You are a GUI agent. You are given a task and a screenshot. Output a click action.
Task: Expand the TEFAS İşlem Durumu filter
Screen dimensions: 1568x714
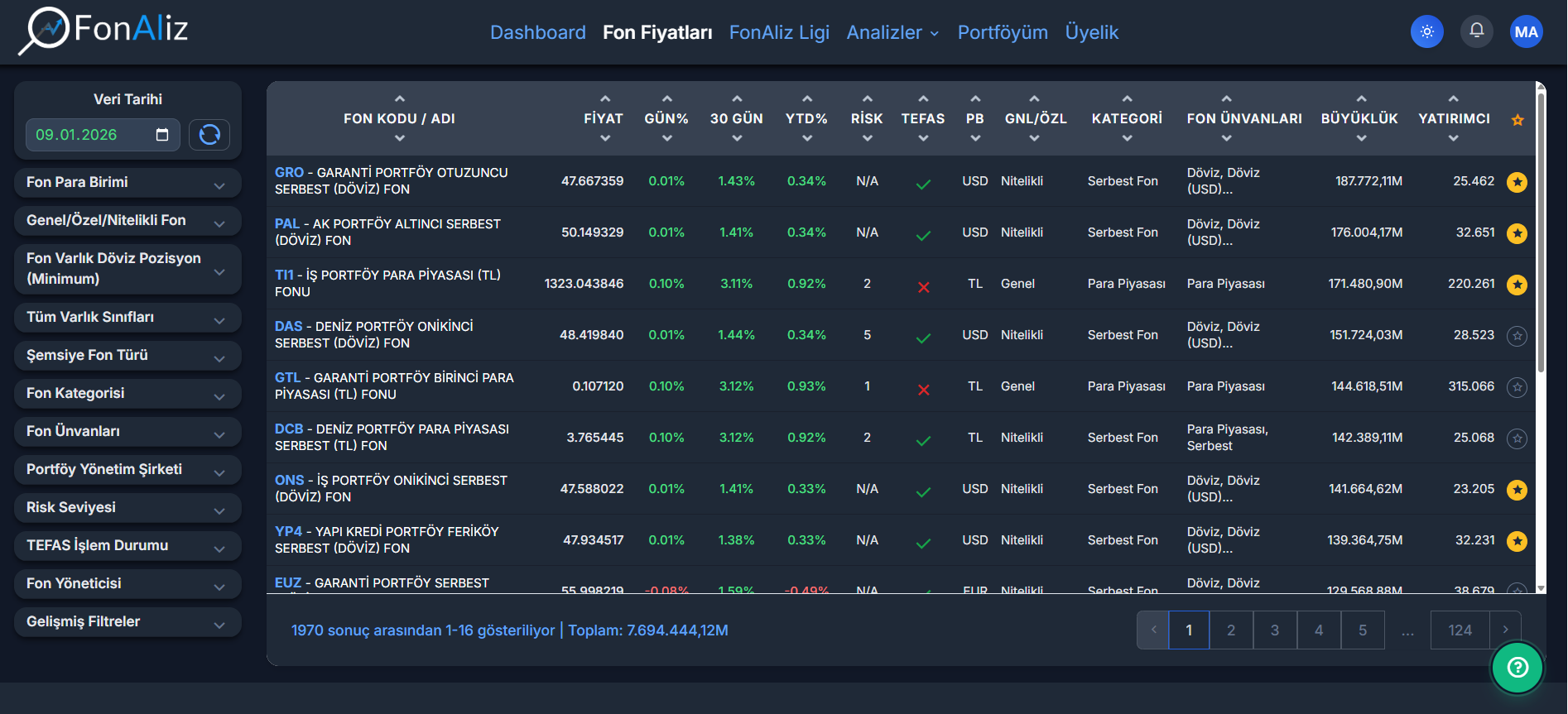point(127,546)
